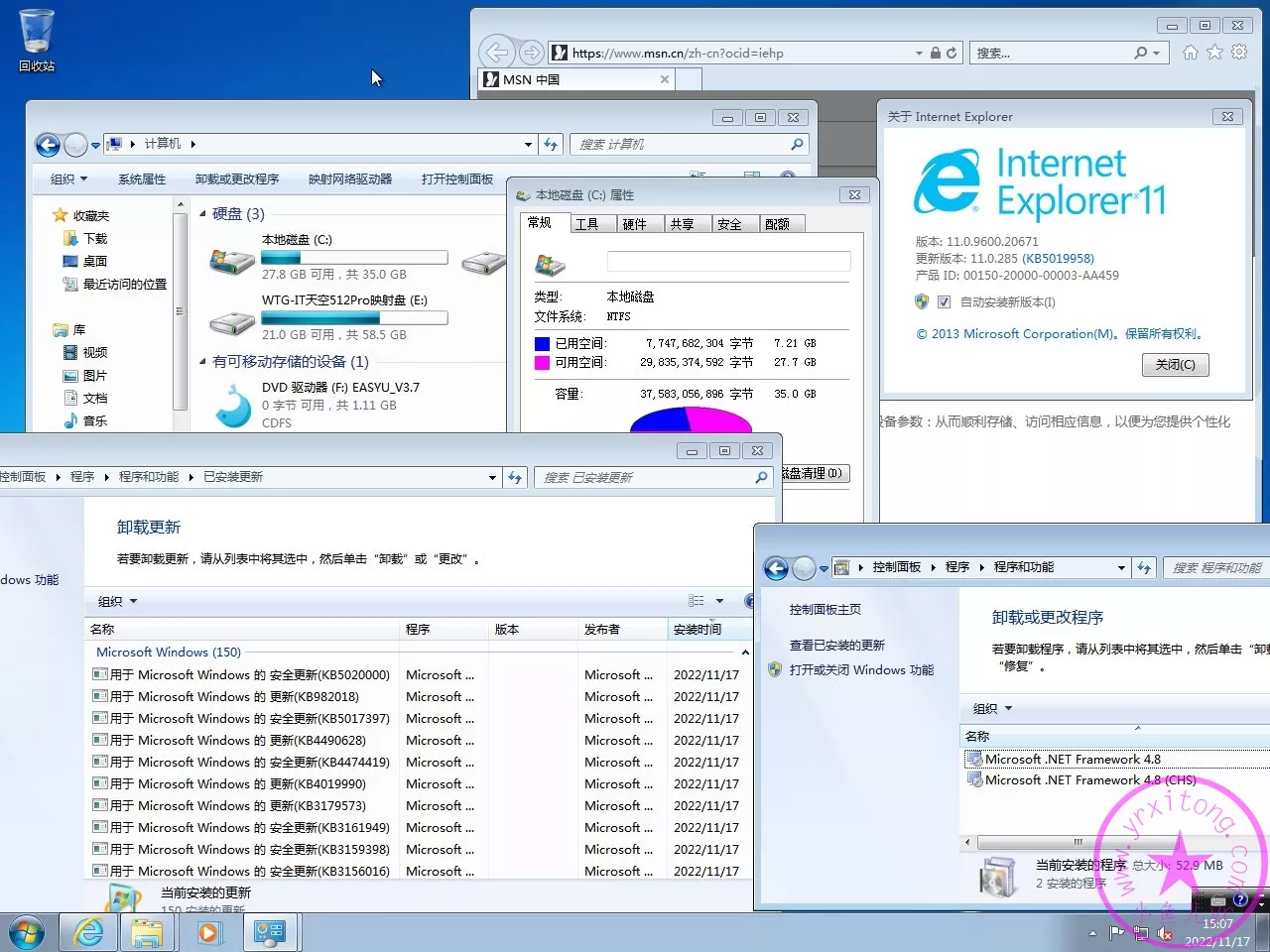Click the Windows Start button
Viewport: 1270px width, 952px height.
coord(28,933)
